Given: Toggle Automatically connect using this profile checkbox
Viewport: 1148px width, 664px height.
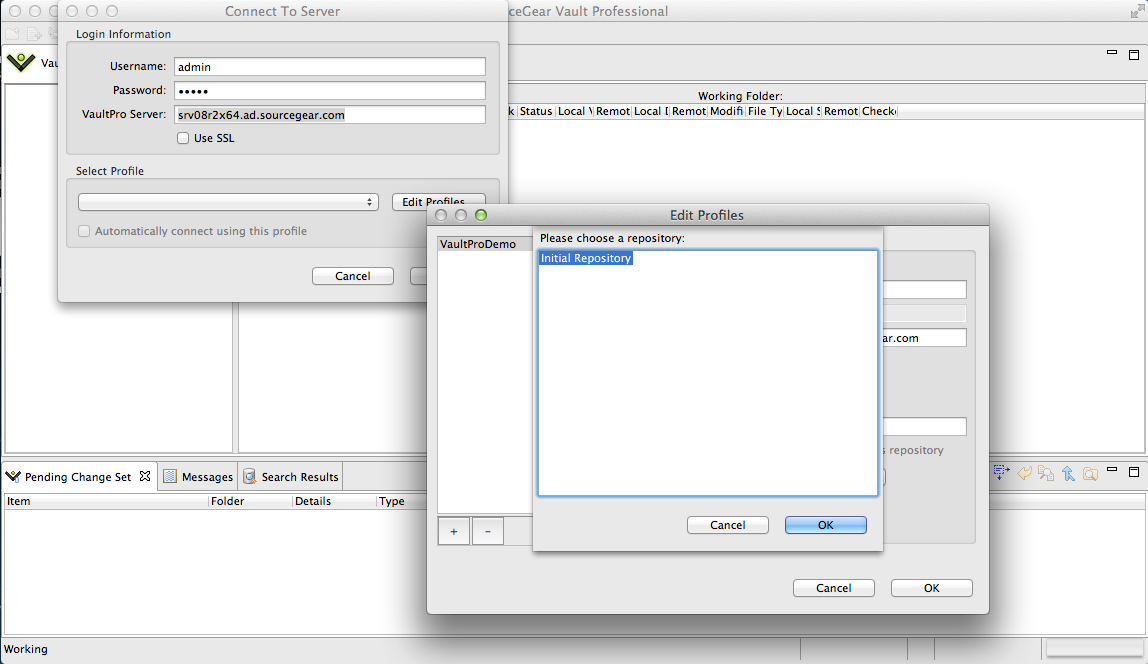Looking at the screenshot, I should pos(84,231).
